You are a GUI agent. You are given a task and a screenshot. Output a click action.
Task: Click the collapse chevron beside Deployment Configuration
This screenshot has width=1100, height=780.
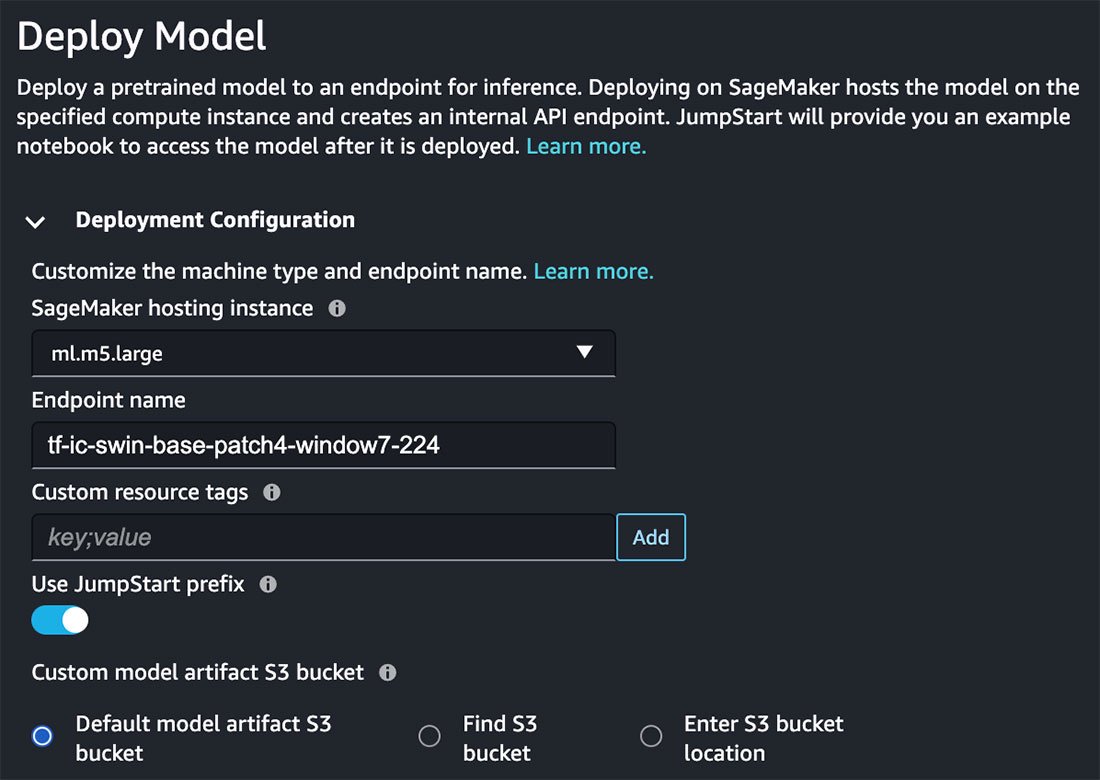pos(36,222)
